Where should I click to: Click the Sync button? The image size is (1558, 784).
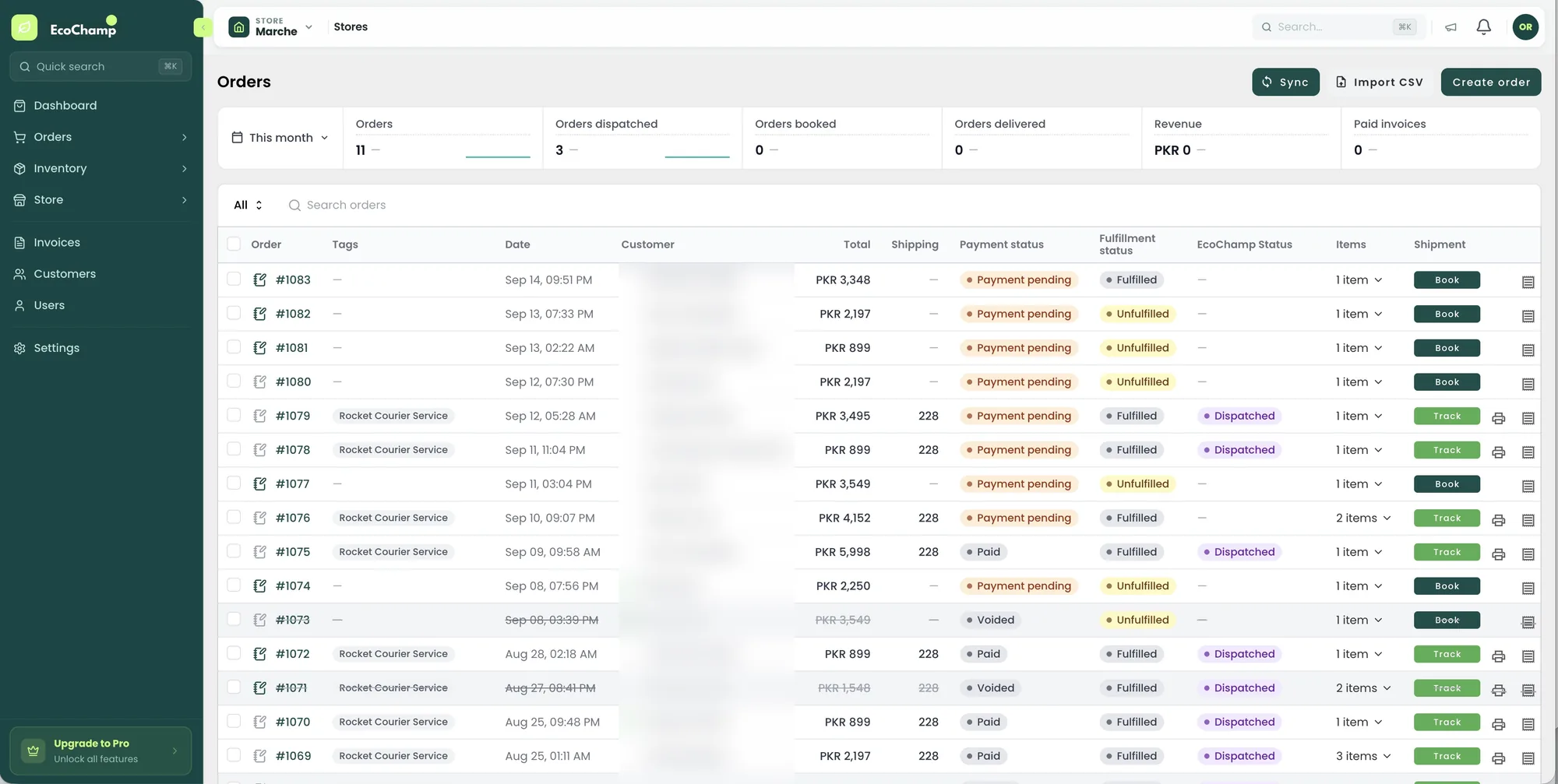[1285, 82]
